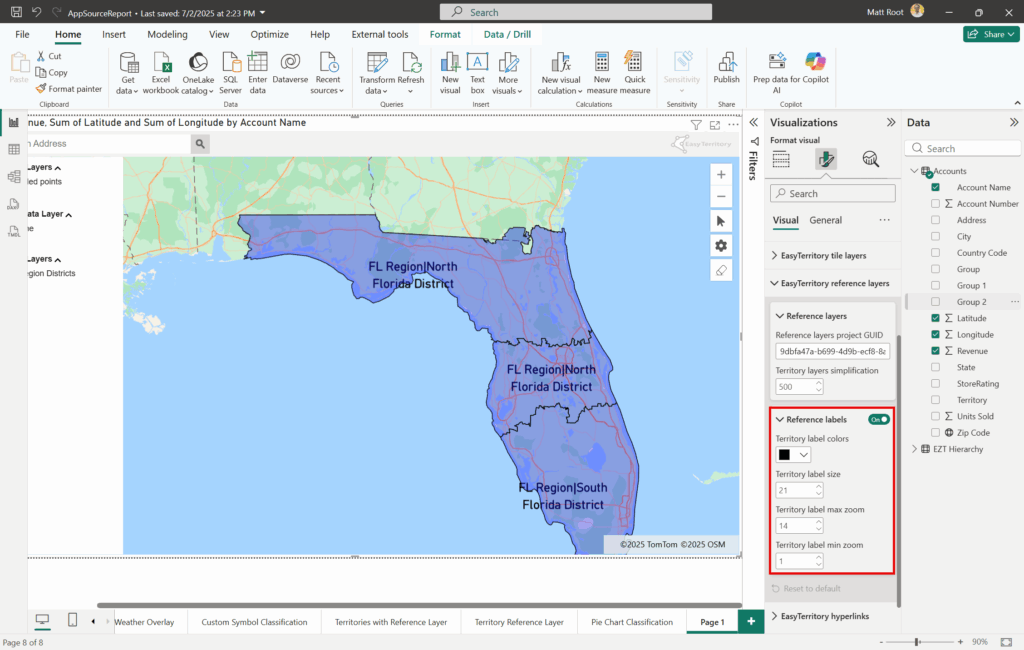This screenshot has width=1024, height=650.
Task: Open Focus mode for the visual
Action: (715, 125)
